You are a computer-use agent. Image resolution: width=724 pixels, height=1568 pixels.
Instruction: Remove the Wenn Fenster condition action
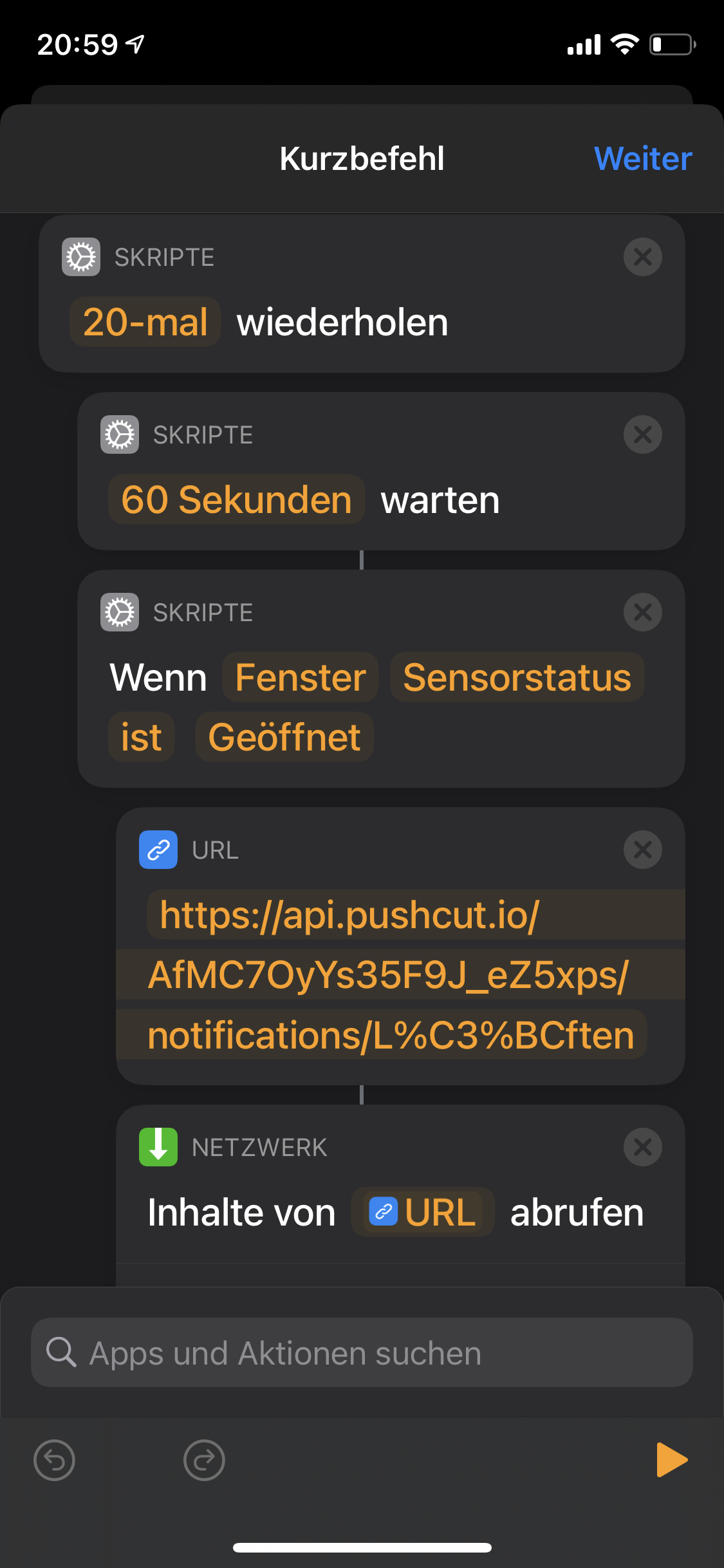(x=642, y=612)
